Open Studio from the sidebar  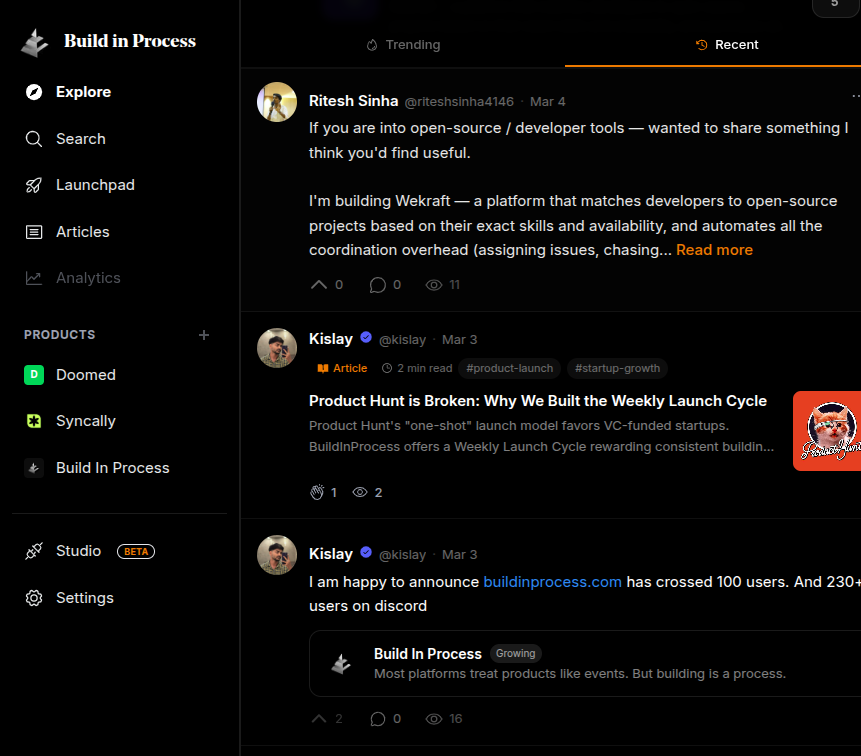click(79, 551)
